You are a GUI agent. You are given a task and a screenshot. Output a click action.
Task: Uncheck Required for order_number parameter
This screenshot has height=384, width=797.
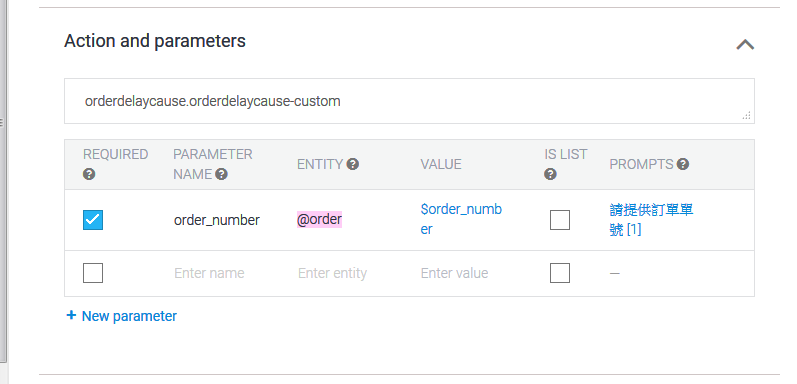point(93,220)
